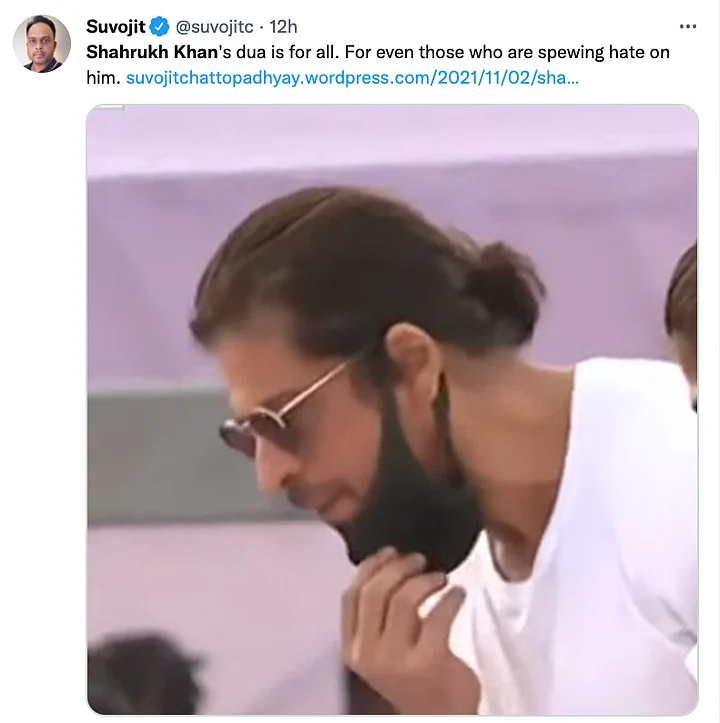Click the hand near the man's chin
The image size is (720, 723).
click(x=400, y=620)
